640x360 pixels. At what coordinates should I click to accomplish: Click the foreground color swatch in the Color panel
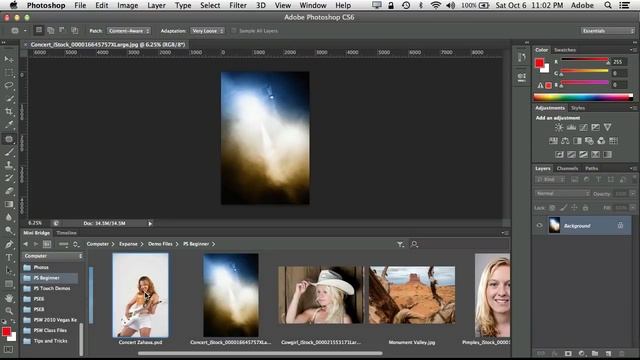coord(540,62)
